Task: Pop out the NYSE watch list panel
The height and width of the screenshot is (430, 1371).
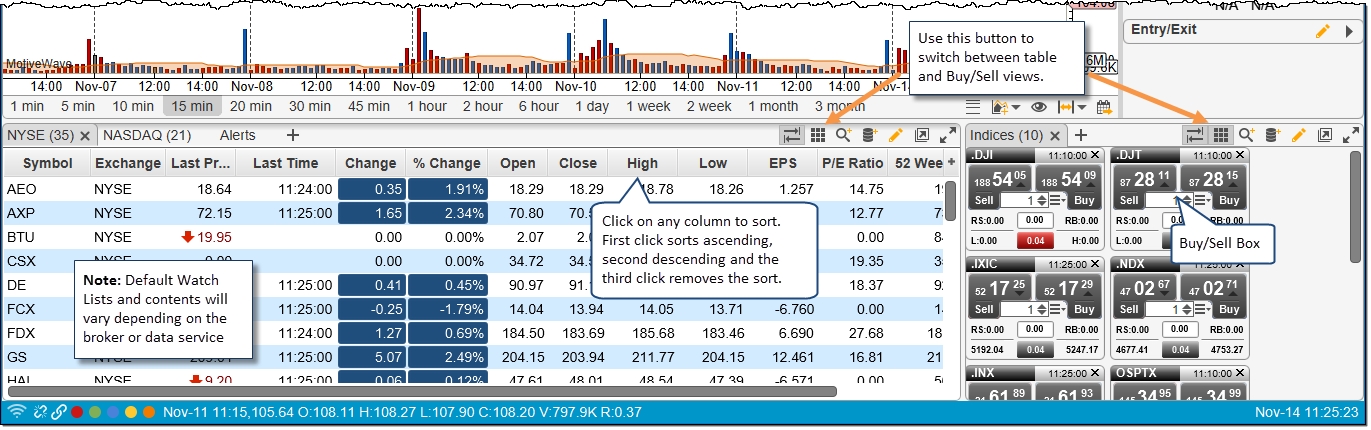Action: click(922, 135)
